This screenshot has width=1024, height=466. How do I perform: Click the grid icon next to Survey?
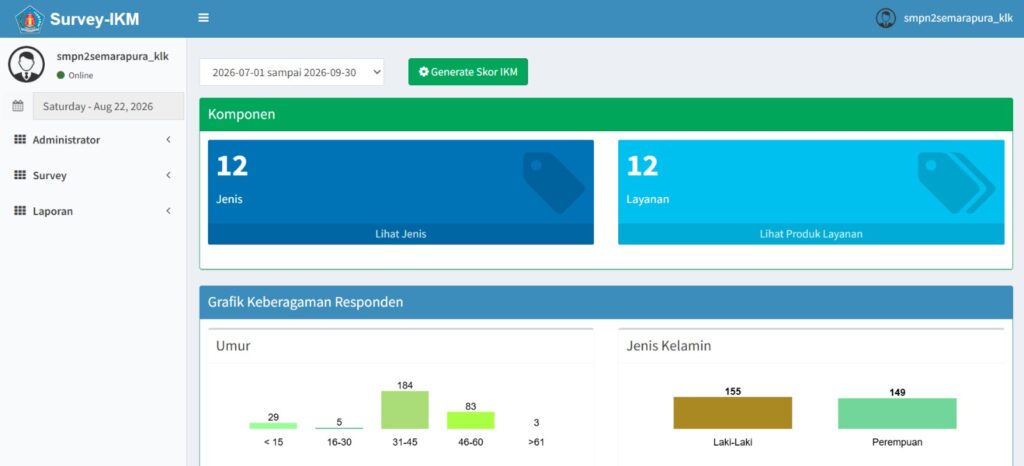20,176
